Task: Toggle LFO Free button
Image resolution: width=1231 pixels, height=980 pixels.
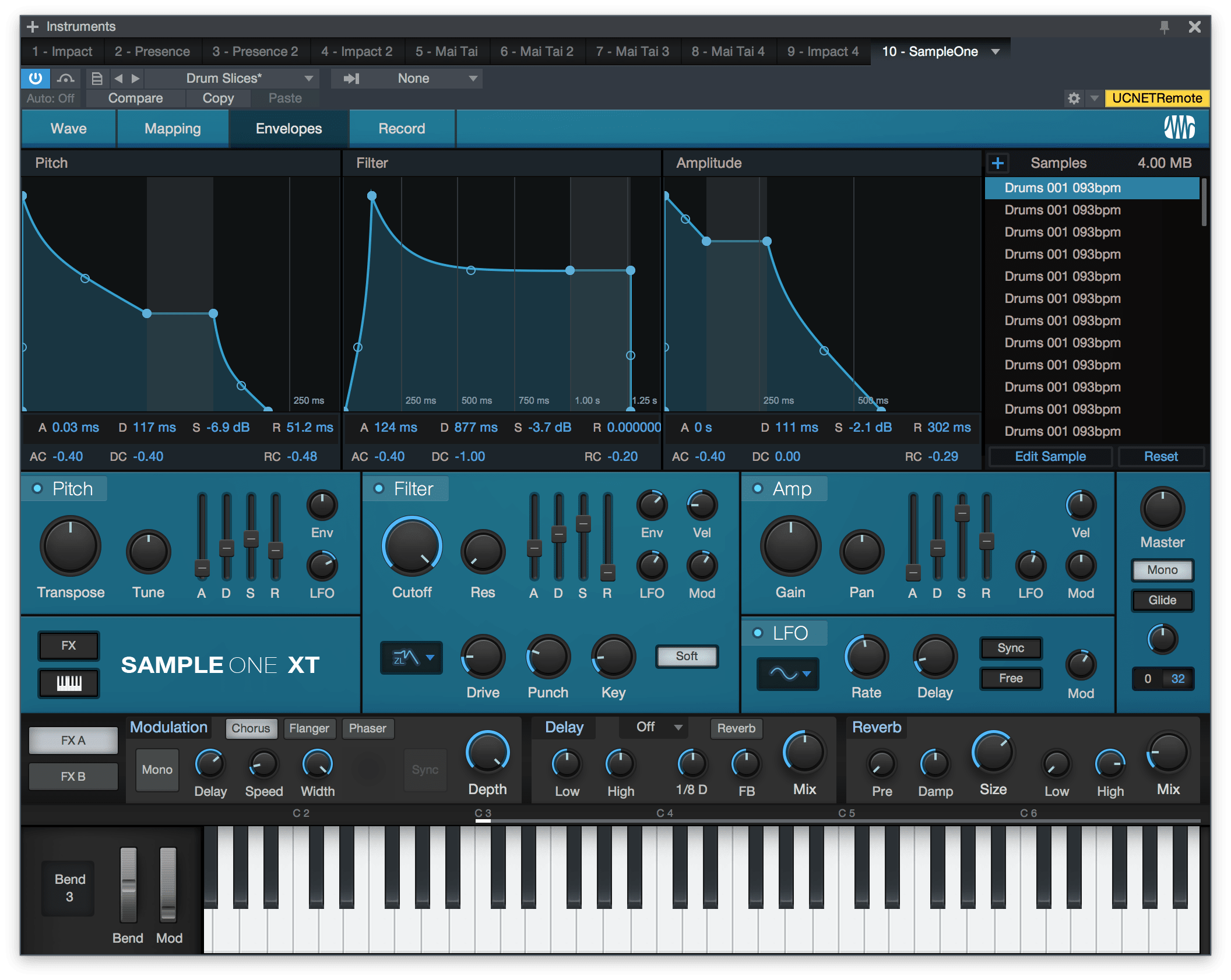Action: click(1011, 679)
